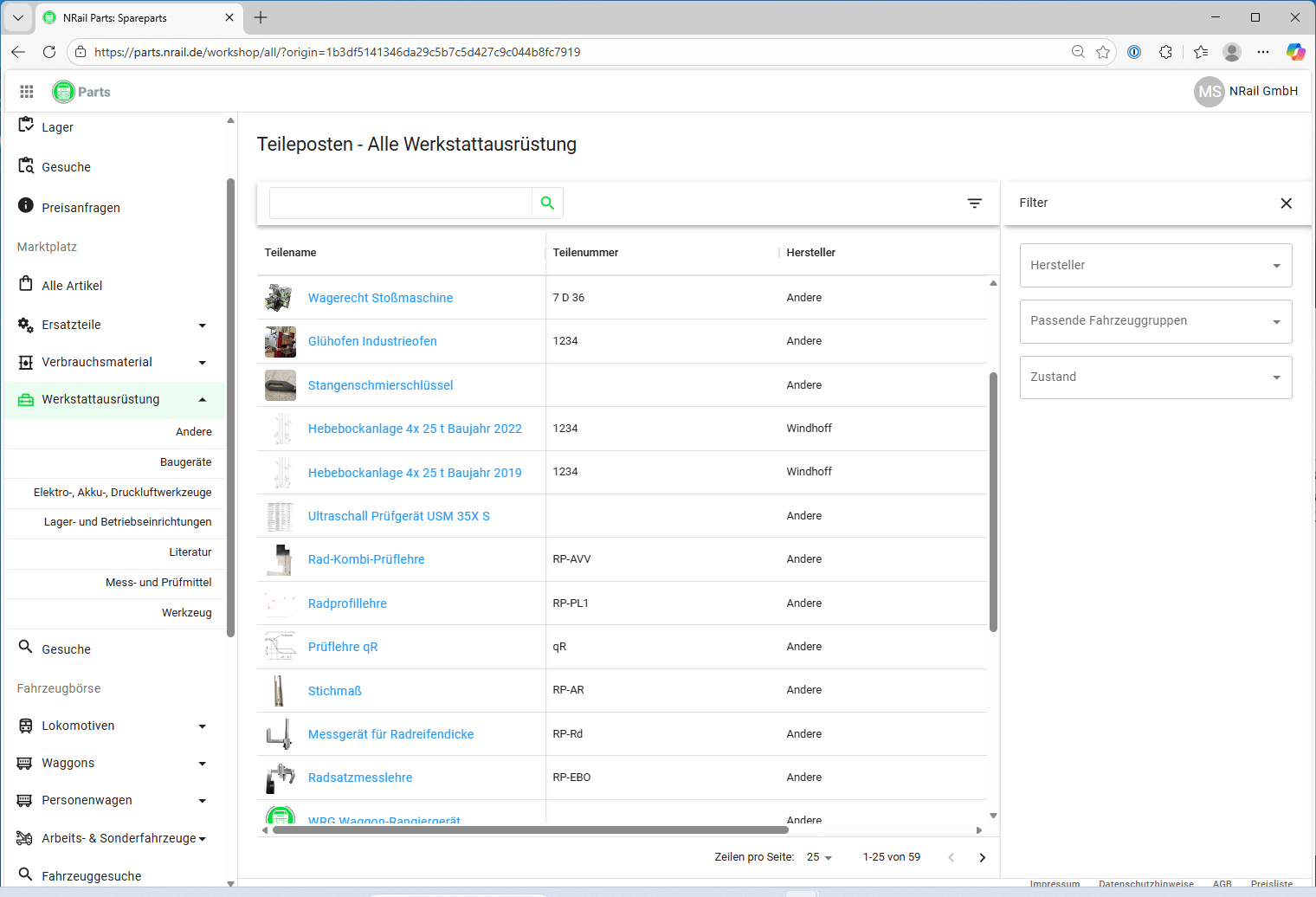Open the Zustand filter dropdown
The width and height of the screenshot is (1316, 897).
pos(1155,378)
